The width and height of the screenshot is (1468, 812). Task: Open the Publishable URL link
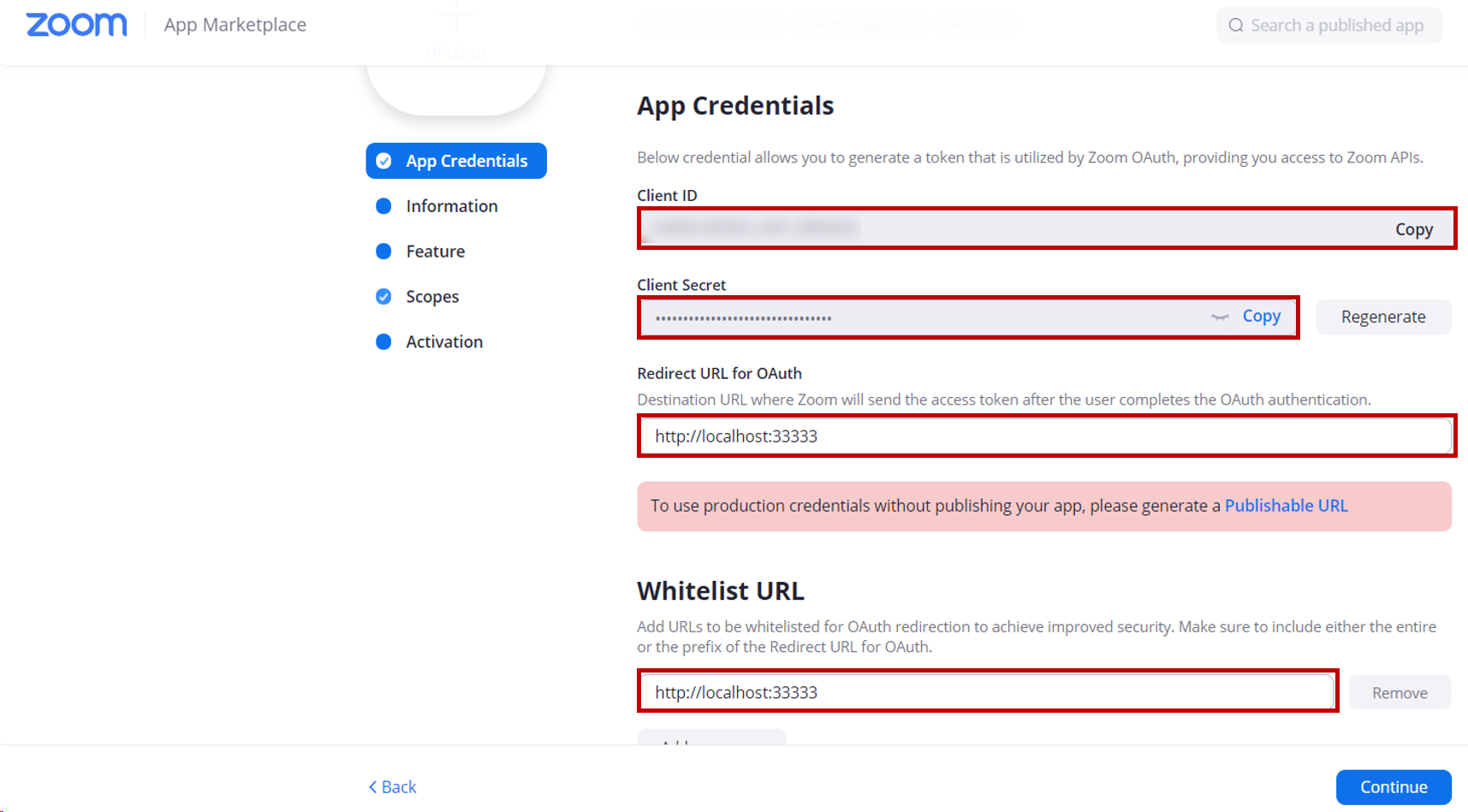[1286, 506]
